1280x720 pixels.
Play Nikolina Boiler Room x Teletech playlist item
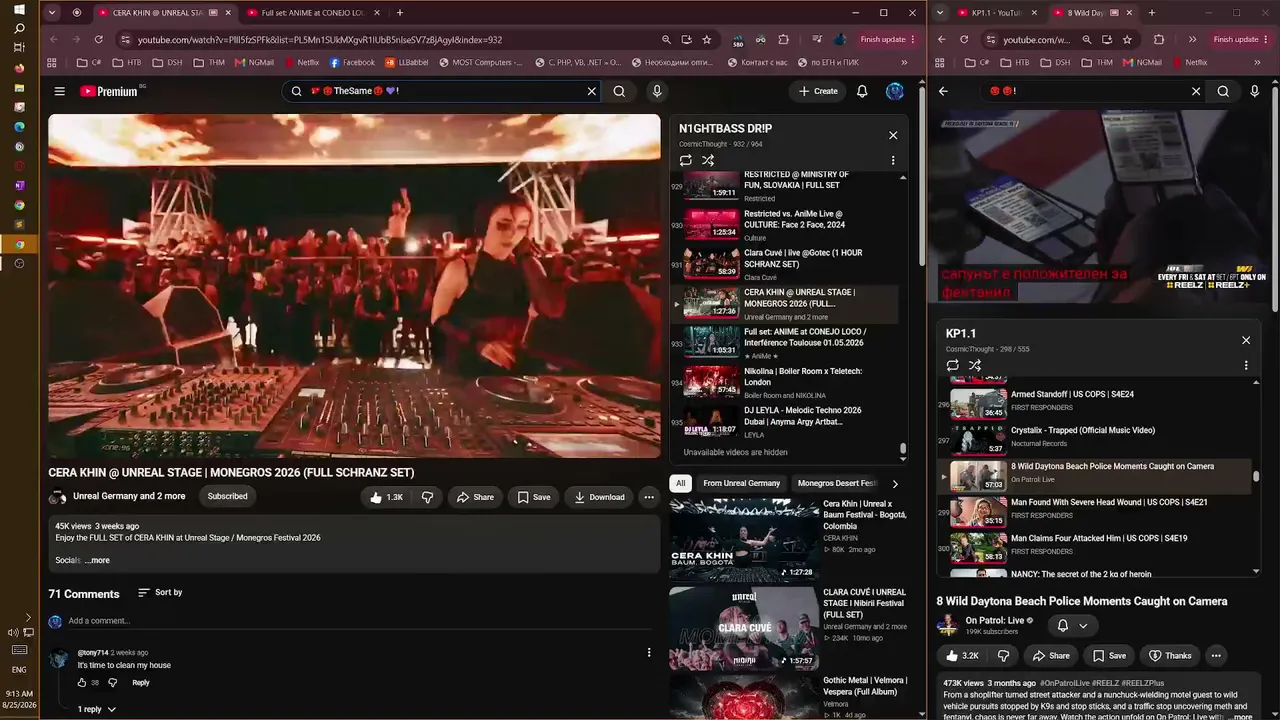click(x=784, y=382)
